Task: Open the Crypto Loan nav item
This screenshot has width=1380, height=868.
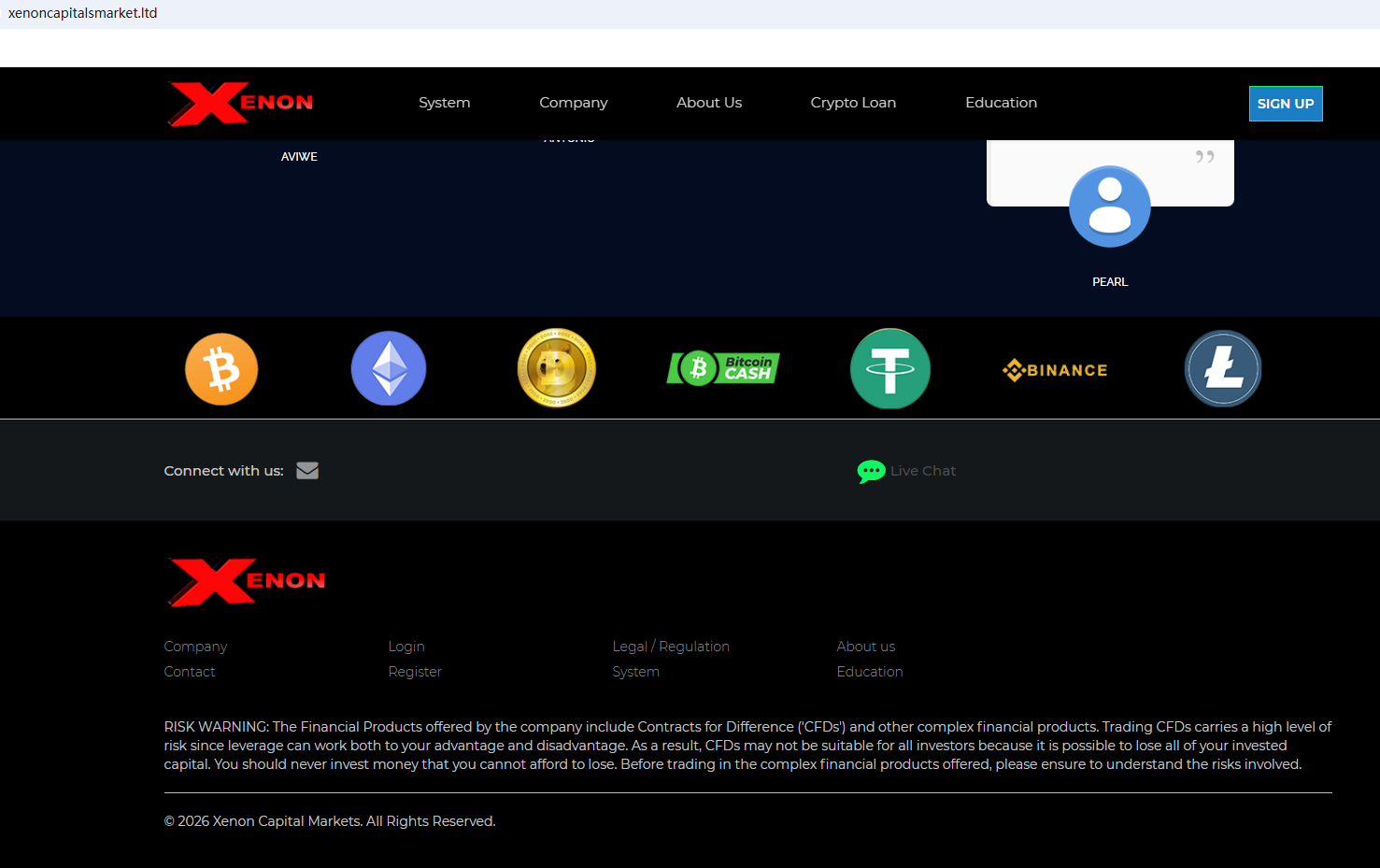Action: 853,103
